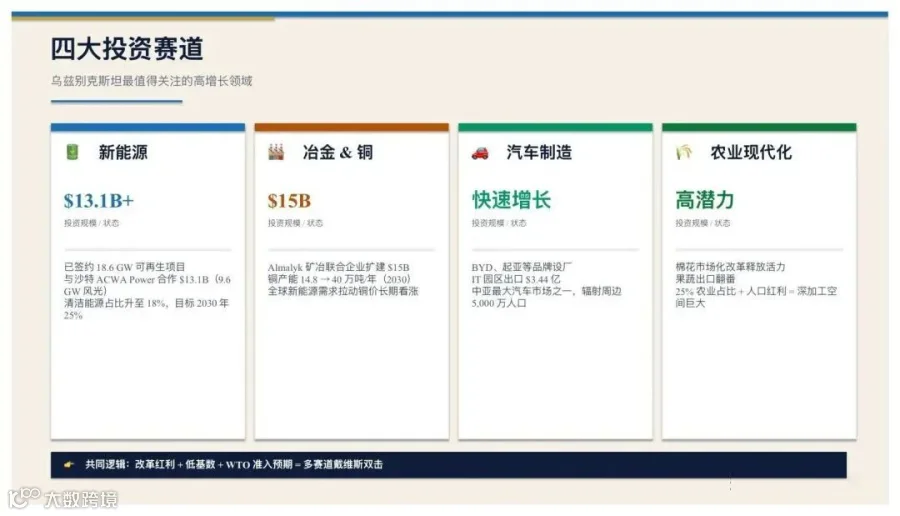Click the line BYD、起亚等品牌设厂
900x516 pixels.
click(x=522, y=267)
